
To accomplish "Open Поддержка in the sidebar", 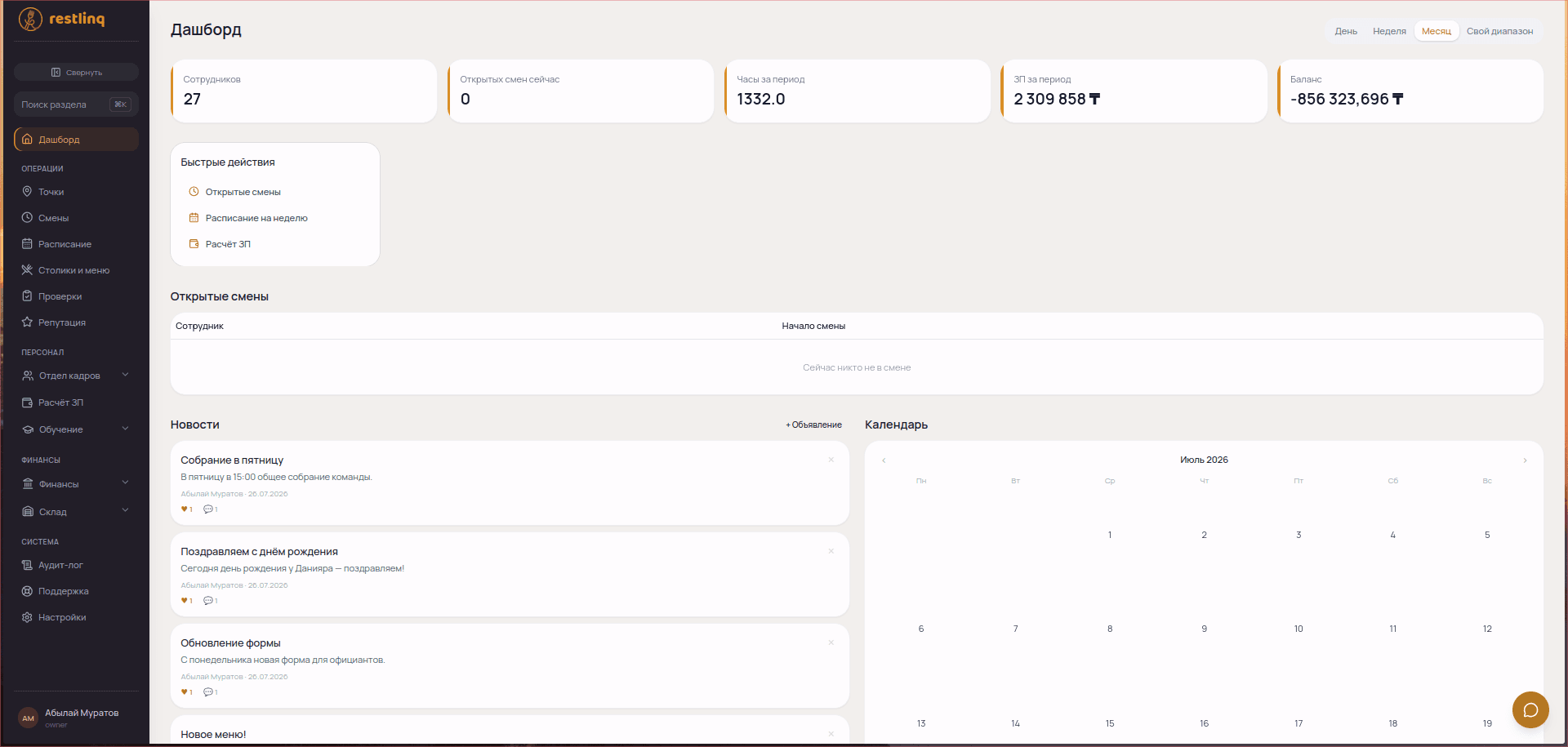I will click(76, 591).
